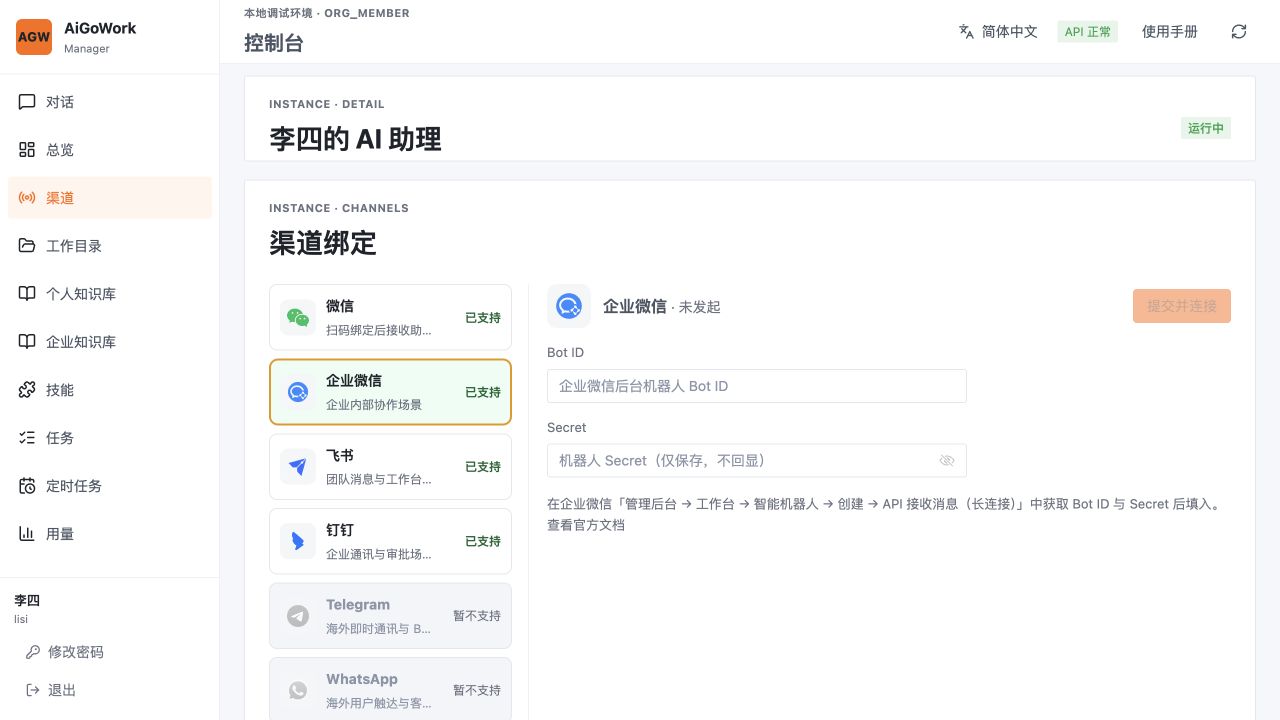Open 企业知识库 sidebar entry
This screenshot has height=720, width=1280.
pos(110,342)
